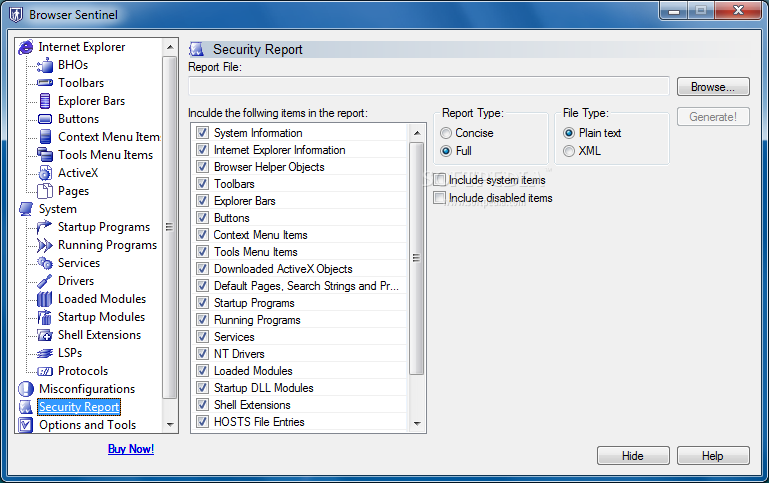Select the Security Report tree item label
Image resolution: width=769 pixels, height=483 pixels.
coord(79,407)
